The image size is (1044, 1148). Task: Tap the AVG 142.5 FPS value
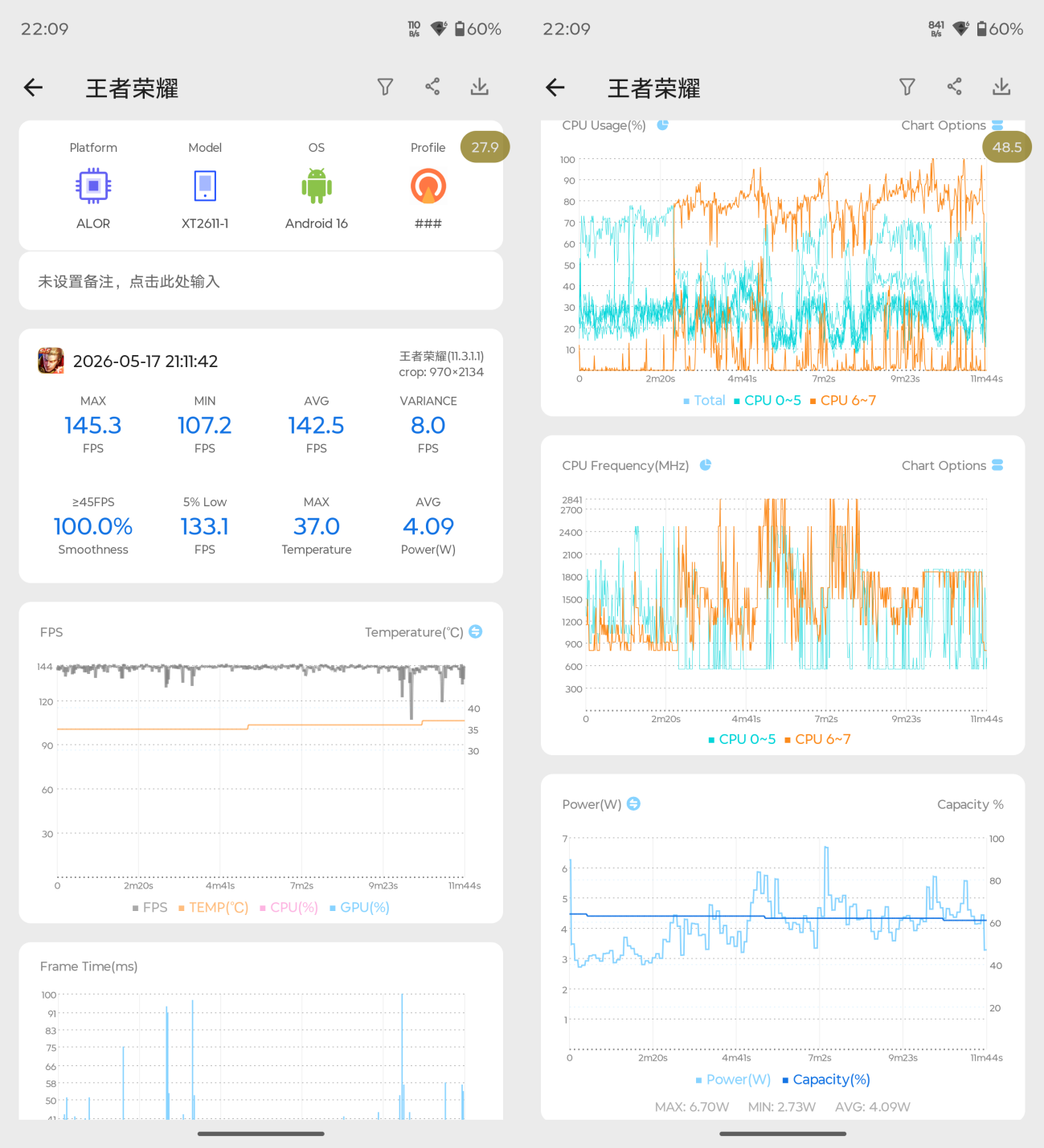coord(317,425)
